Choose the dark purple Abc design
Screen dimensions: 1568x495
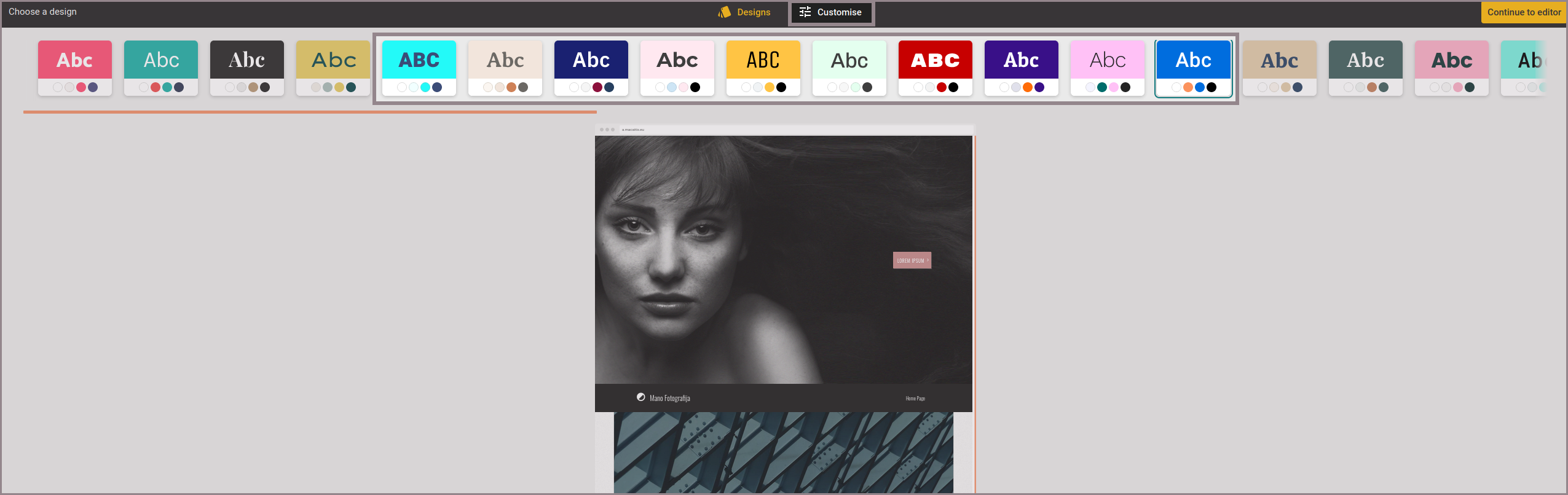[x=1021, y=60]
